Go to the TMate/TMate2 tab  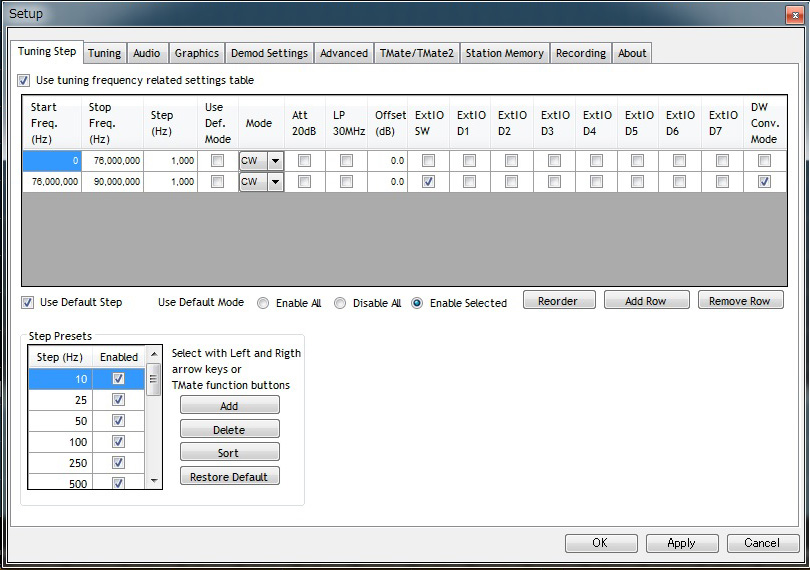pos(416,53)
